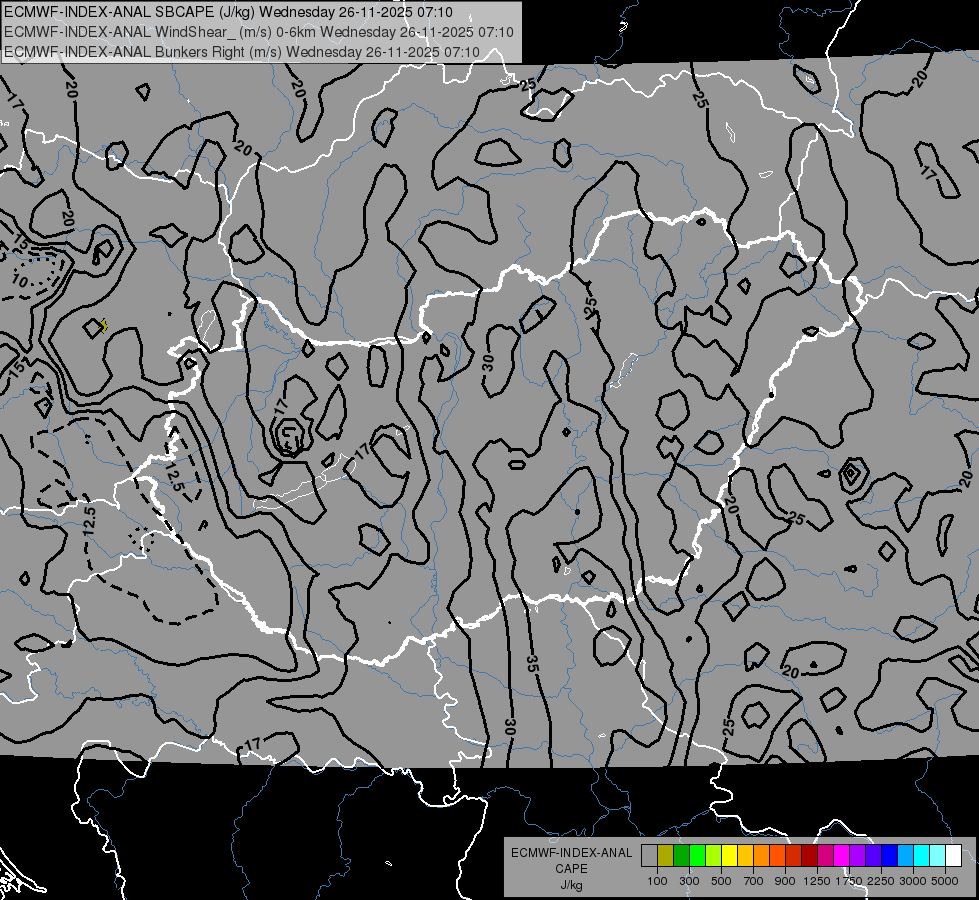Click the olive swatch in CAPE legend
Viewport: 979px width, 900px height.
pos(665,855)
